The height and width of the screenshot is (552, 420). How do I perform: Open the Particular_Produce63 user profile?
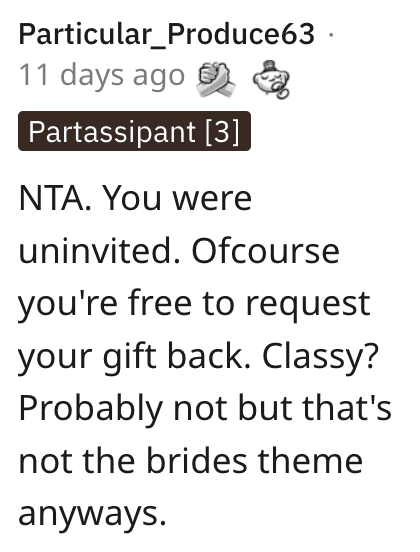pyautogui.click(x=166, y=34)
